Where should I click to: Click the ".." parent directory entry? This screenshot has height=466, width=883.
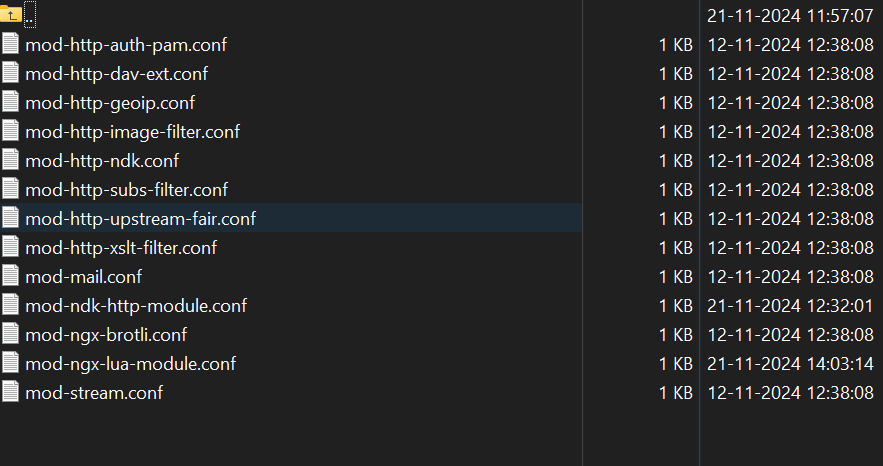pyautogui.click(x=30, y=15)
